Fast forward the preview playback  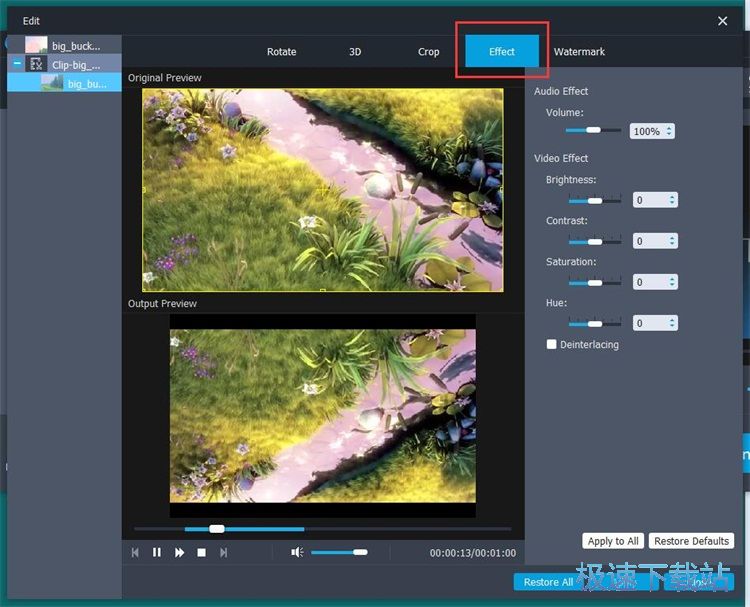click(179, 552)
